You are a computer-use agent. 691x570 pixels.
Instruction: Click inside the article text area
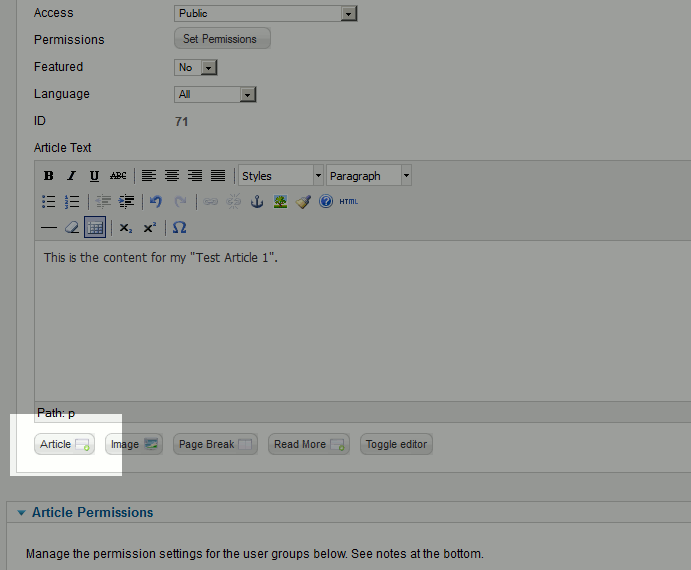362,321
